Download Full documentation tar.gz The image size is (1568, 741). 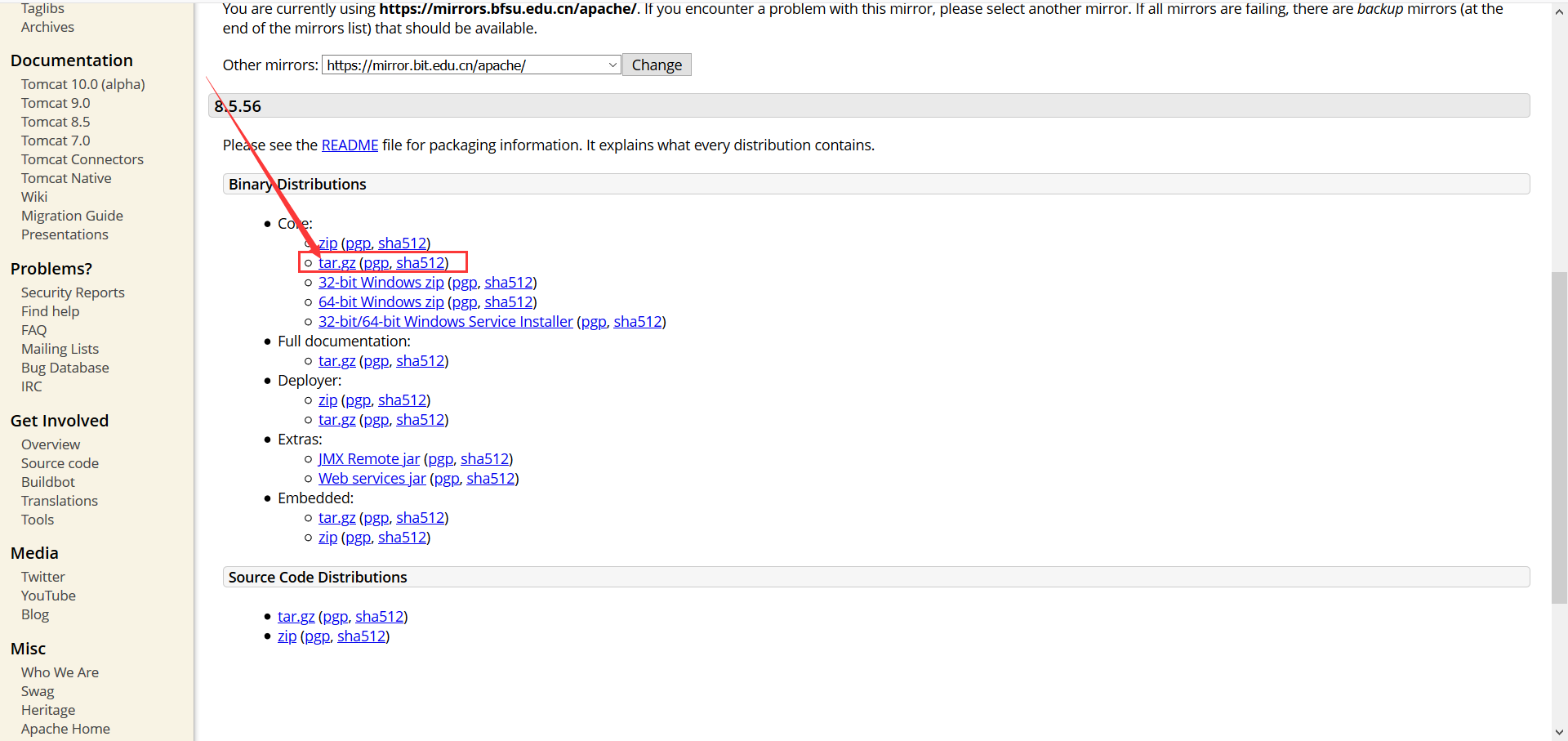336,360
